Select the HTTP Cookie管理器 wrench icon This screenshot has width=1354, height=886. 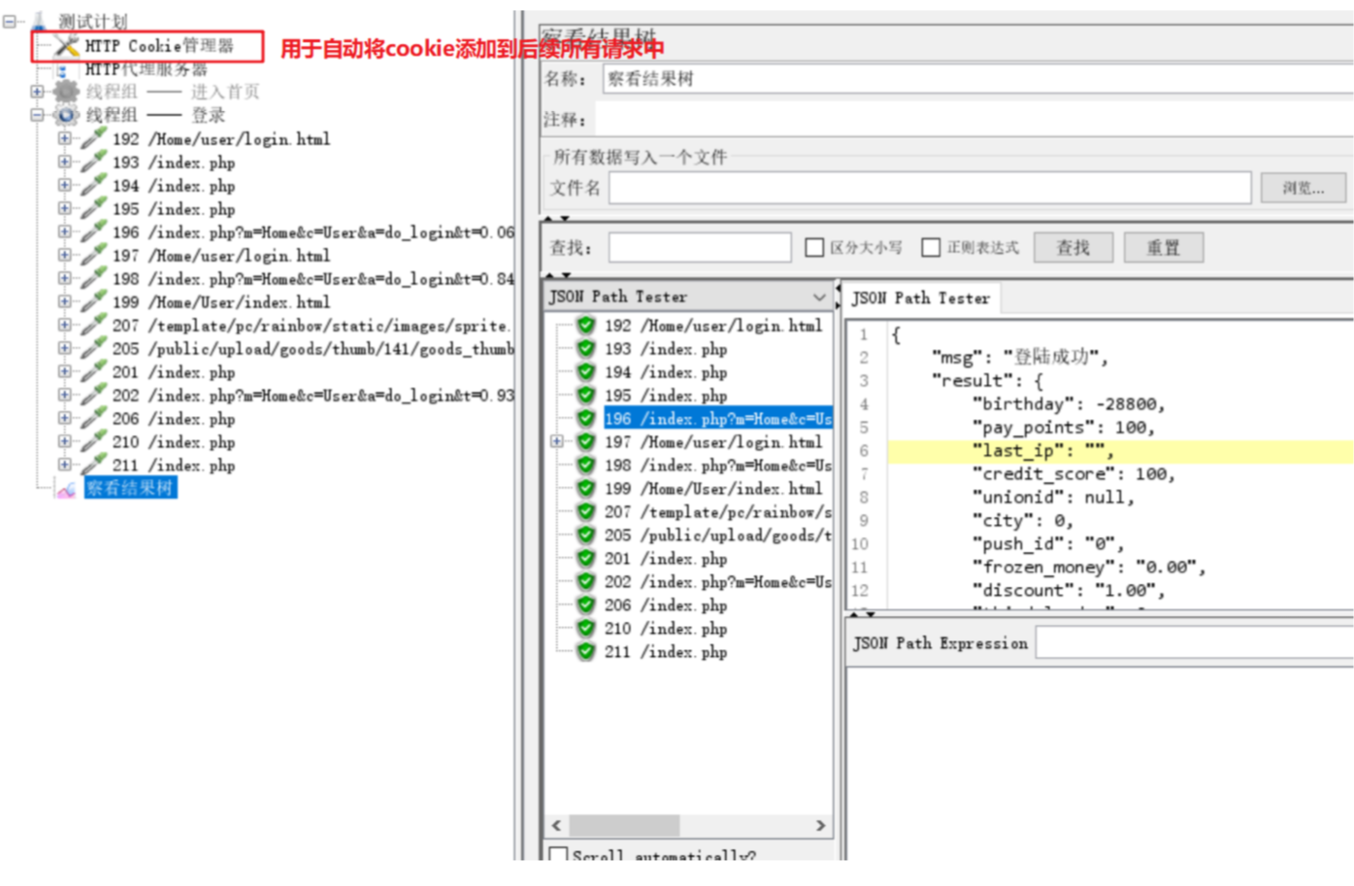[67, 45]
